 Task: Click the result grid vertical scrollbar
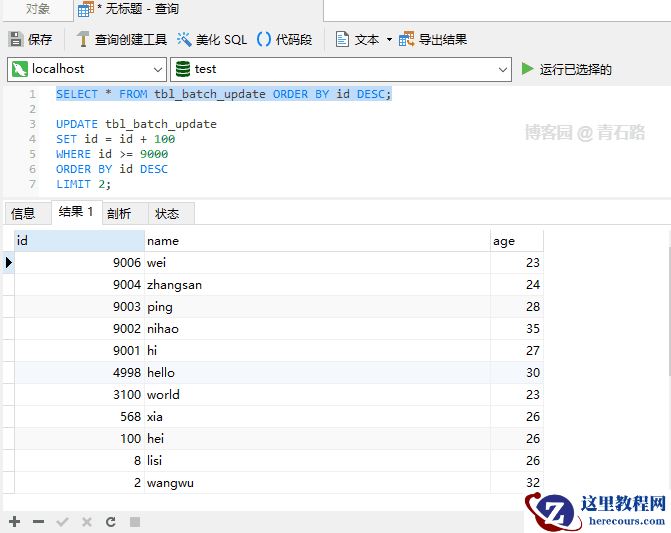[x=668, y=312]
